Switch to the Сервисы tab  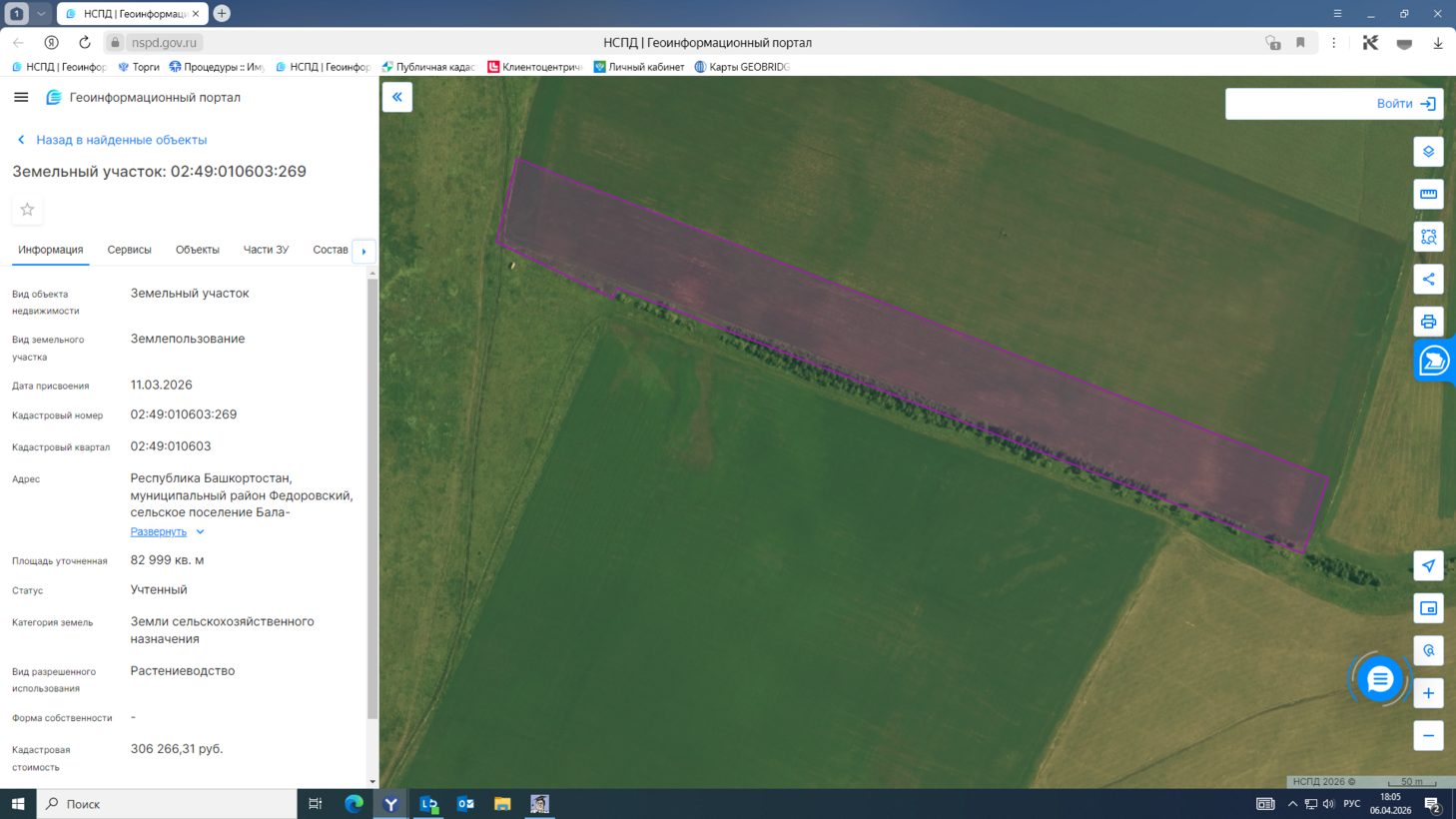coord(129,250)
